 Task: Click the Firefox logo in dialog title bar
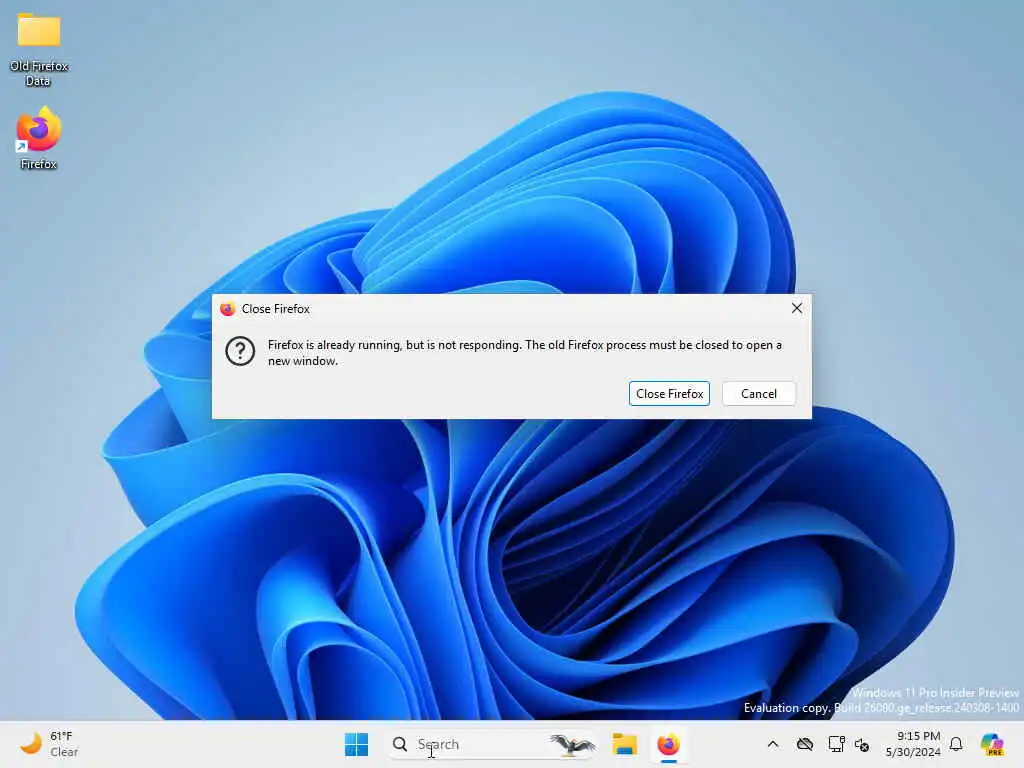pyautogui.click(x=227, y=309)
